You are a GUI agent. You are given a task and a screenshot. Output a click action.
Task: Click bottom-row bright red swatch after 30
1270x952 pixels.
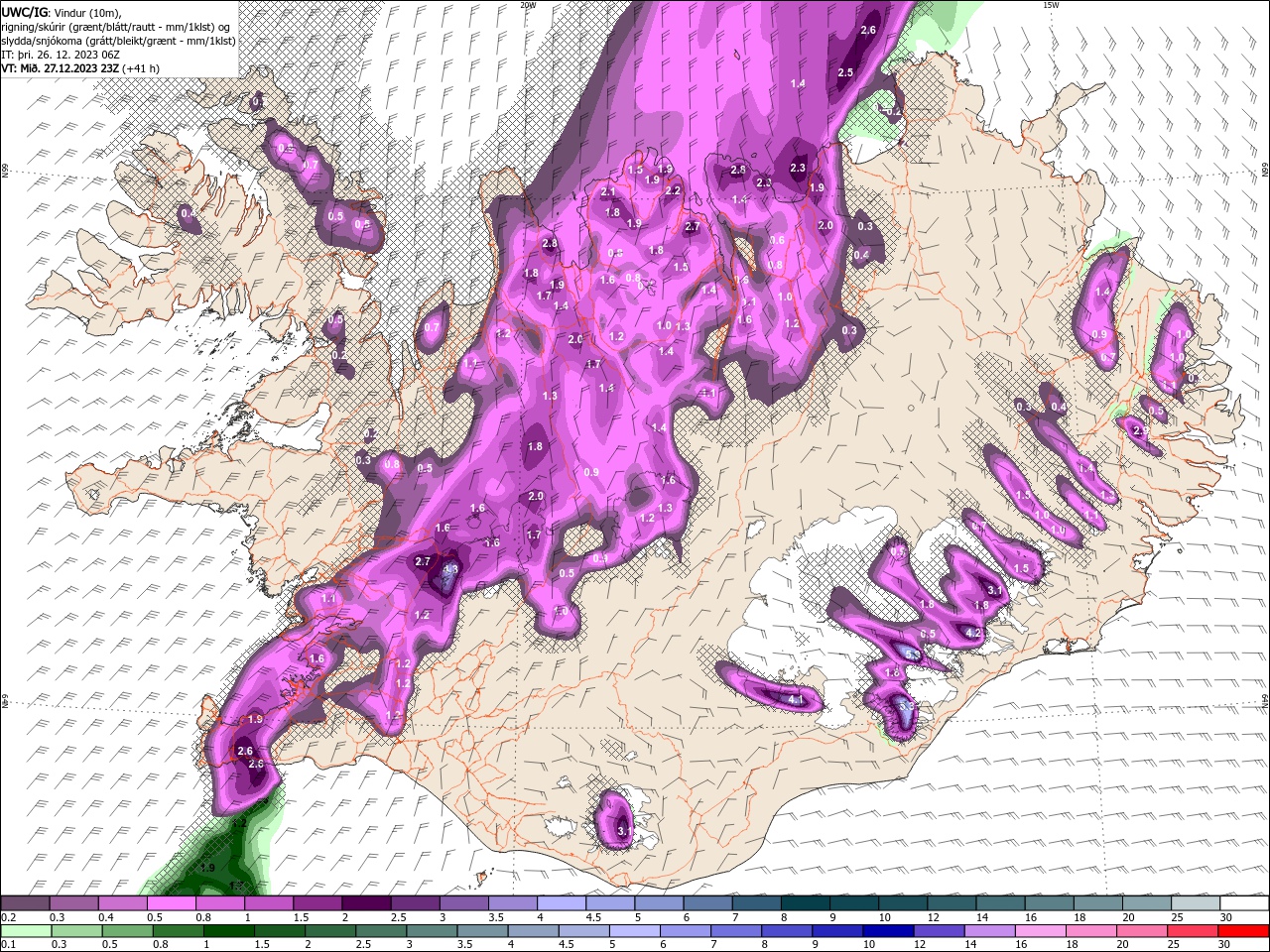click(x=1243, y=931)
